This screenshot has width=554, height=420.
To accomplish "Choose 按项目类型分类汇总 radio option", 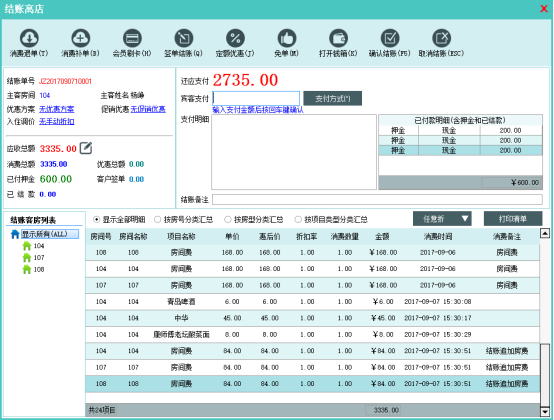I will tap(298, 220).
